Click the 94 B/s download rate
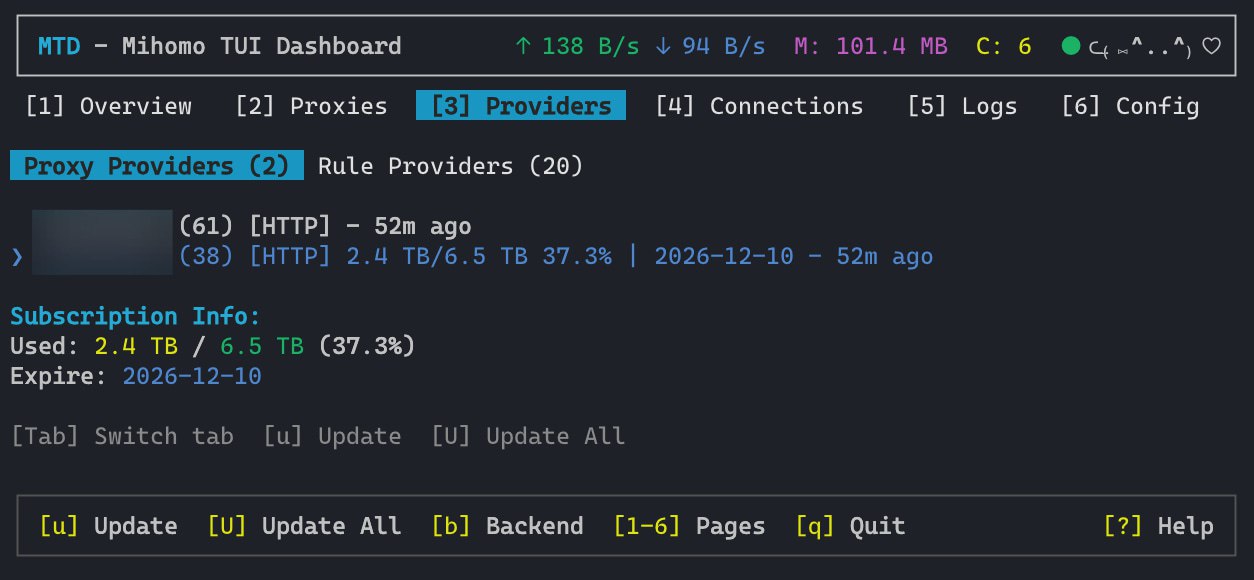 pos(724,46)
